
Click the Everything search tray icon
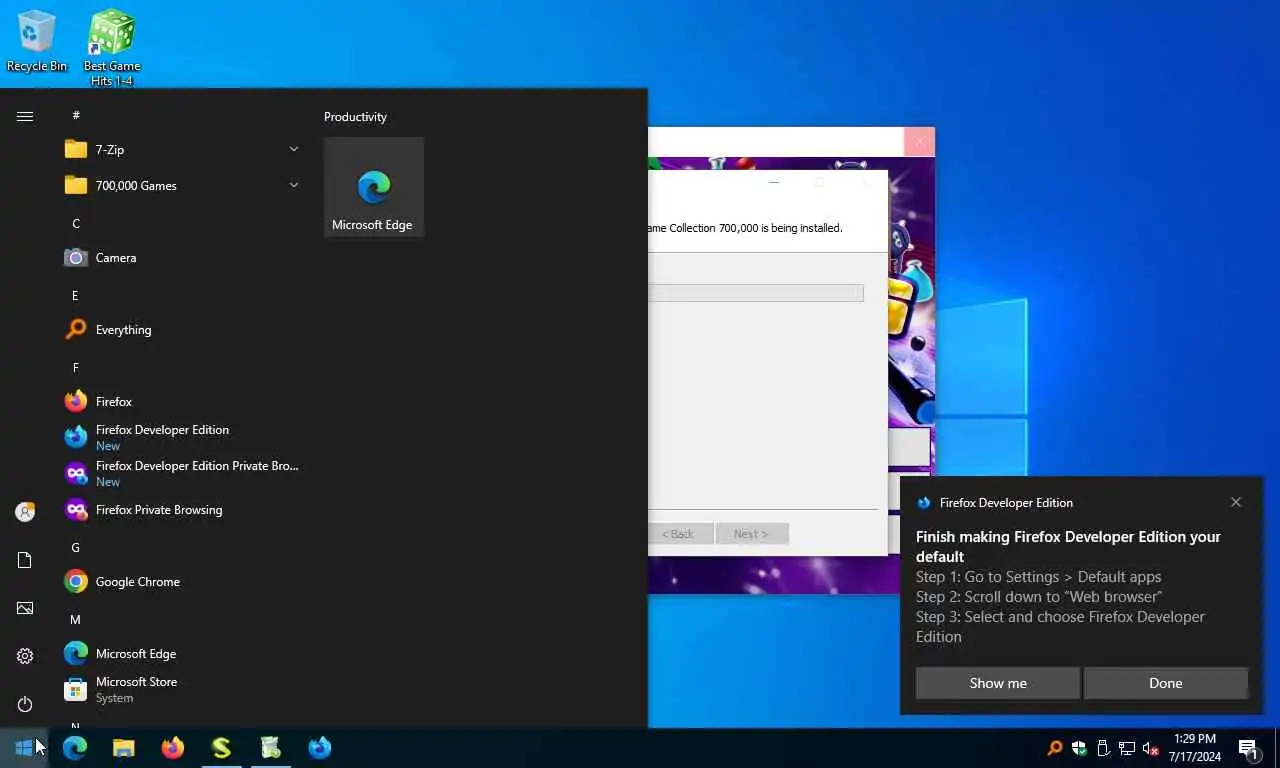pos(1055,748)
